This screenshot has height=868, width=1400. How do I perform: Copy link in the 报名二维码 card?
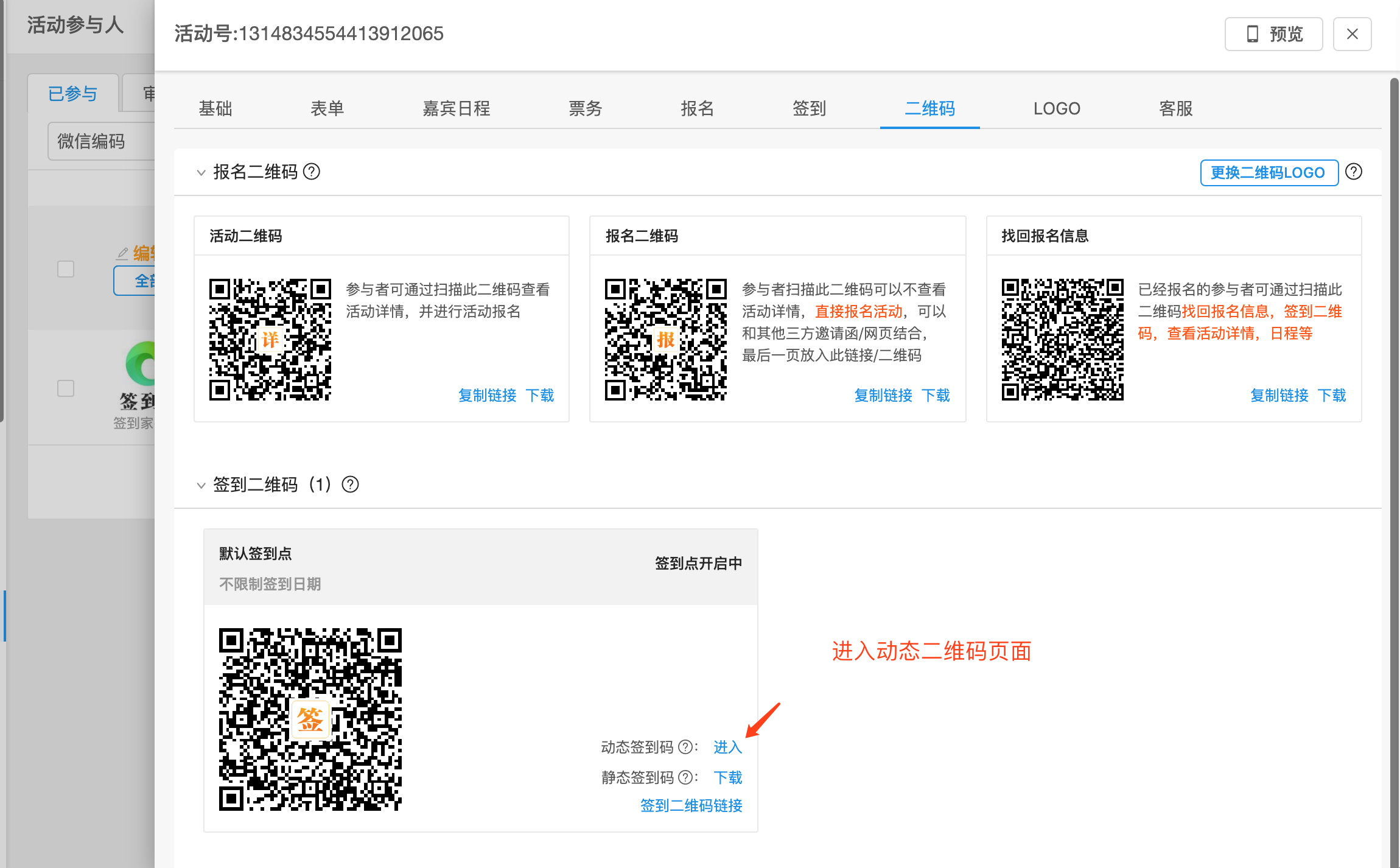pos(883,396)
